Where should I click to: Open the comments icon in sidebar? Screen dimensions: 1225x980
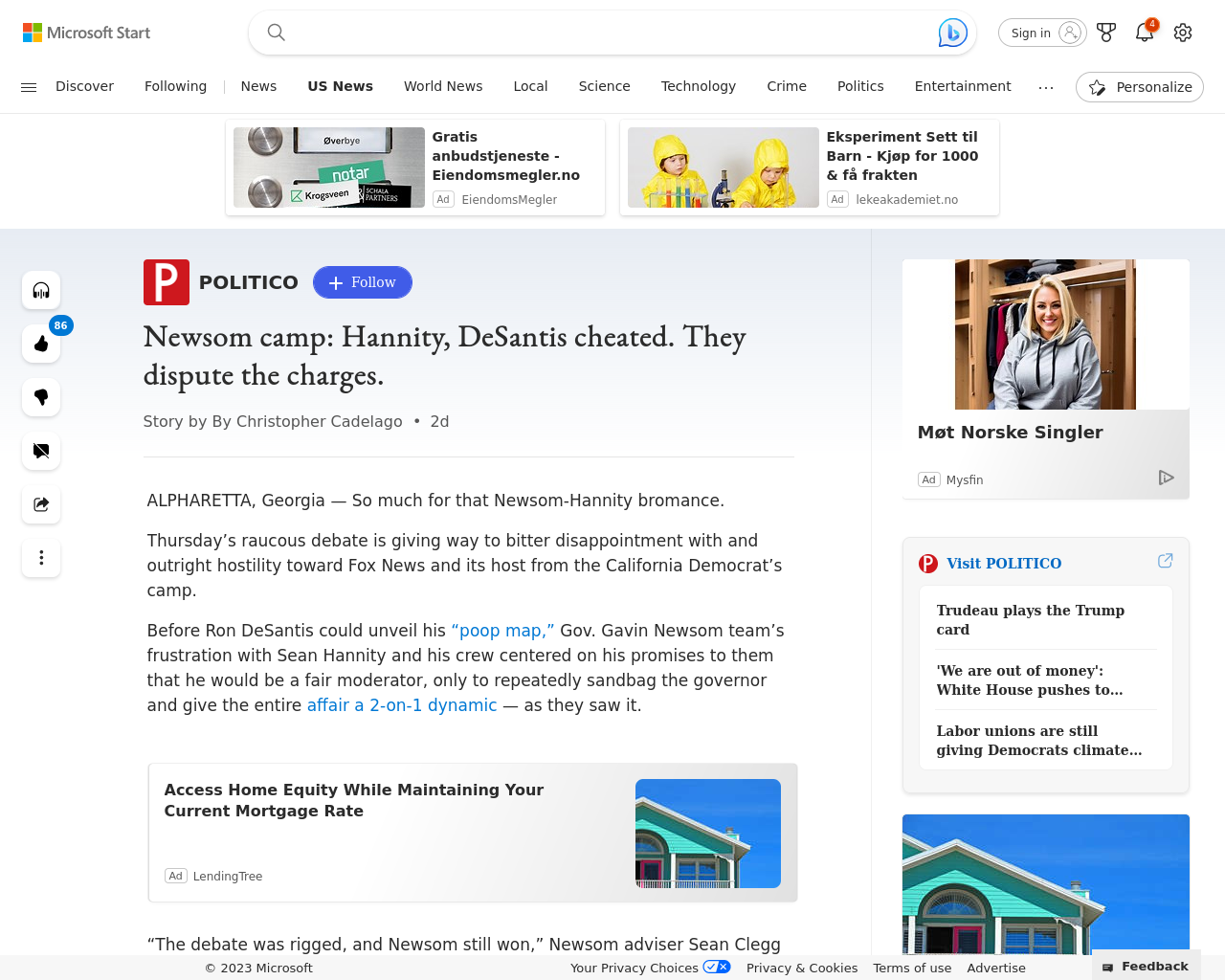click(41, 451)
